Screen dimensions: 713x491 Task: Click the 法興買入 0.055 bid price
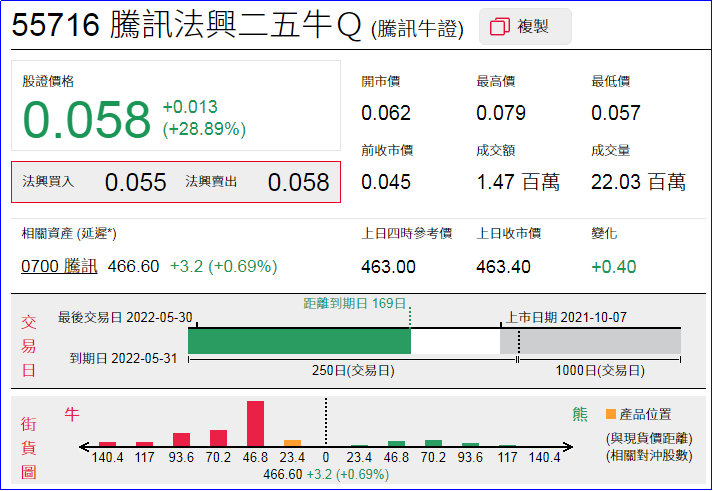click(x=135, y=182)
